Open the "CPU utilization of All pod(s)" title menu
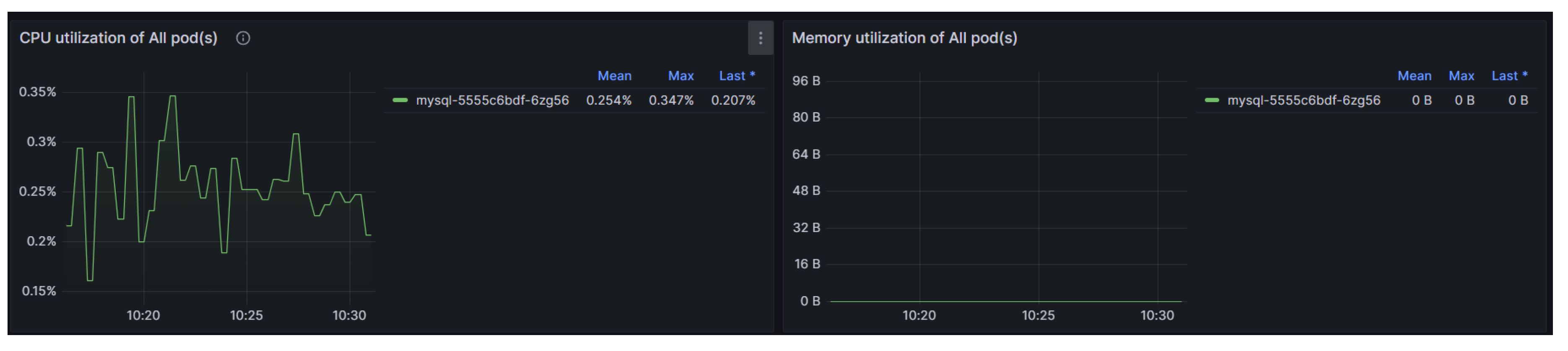 point(119,38)
